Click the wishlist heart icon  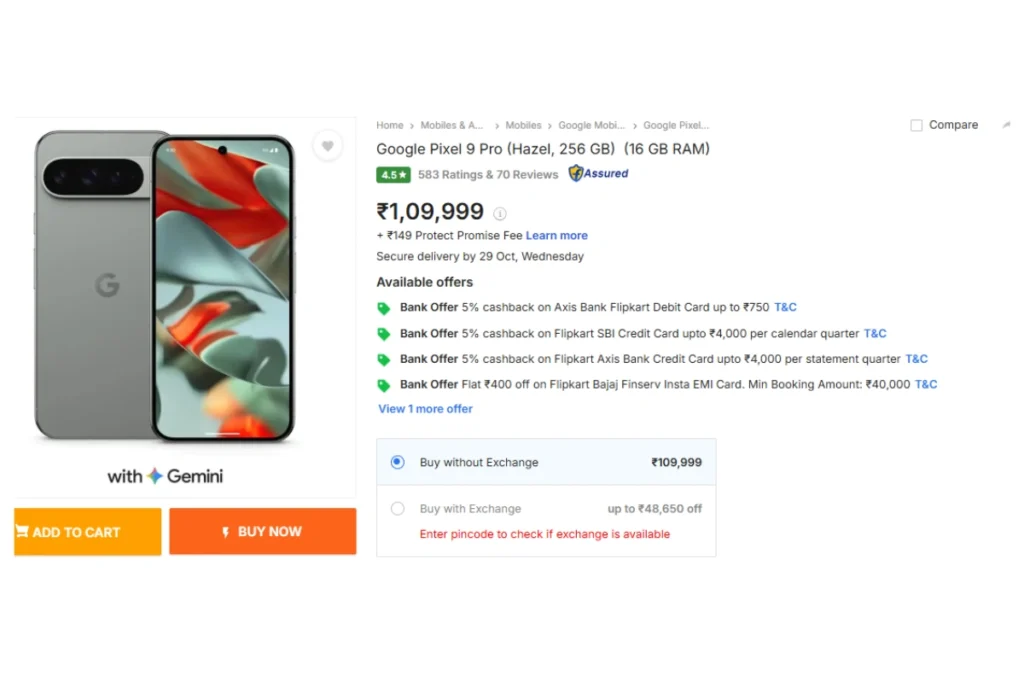[327, 146]
